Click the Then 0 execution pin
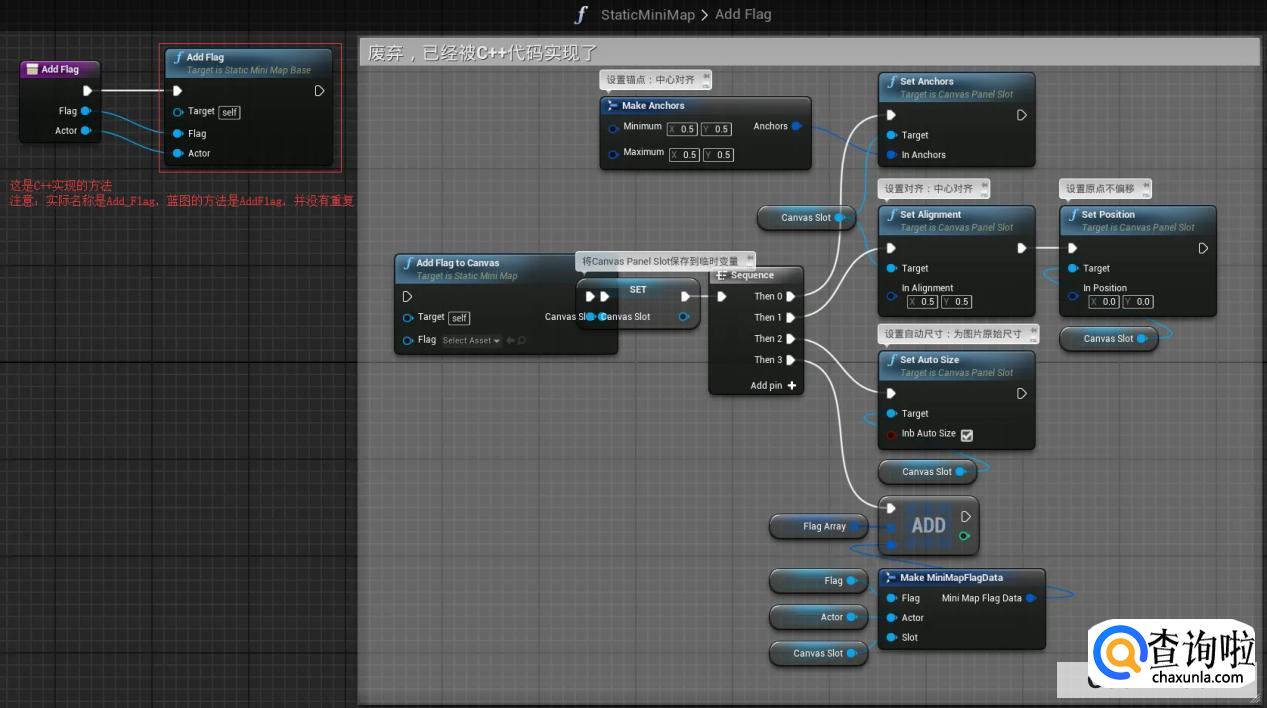 pyautogui.click(x=790, y=296)
